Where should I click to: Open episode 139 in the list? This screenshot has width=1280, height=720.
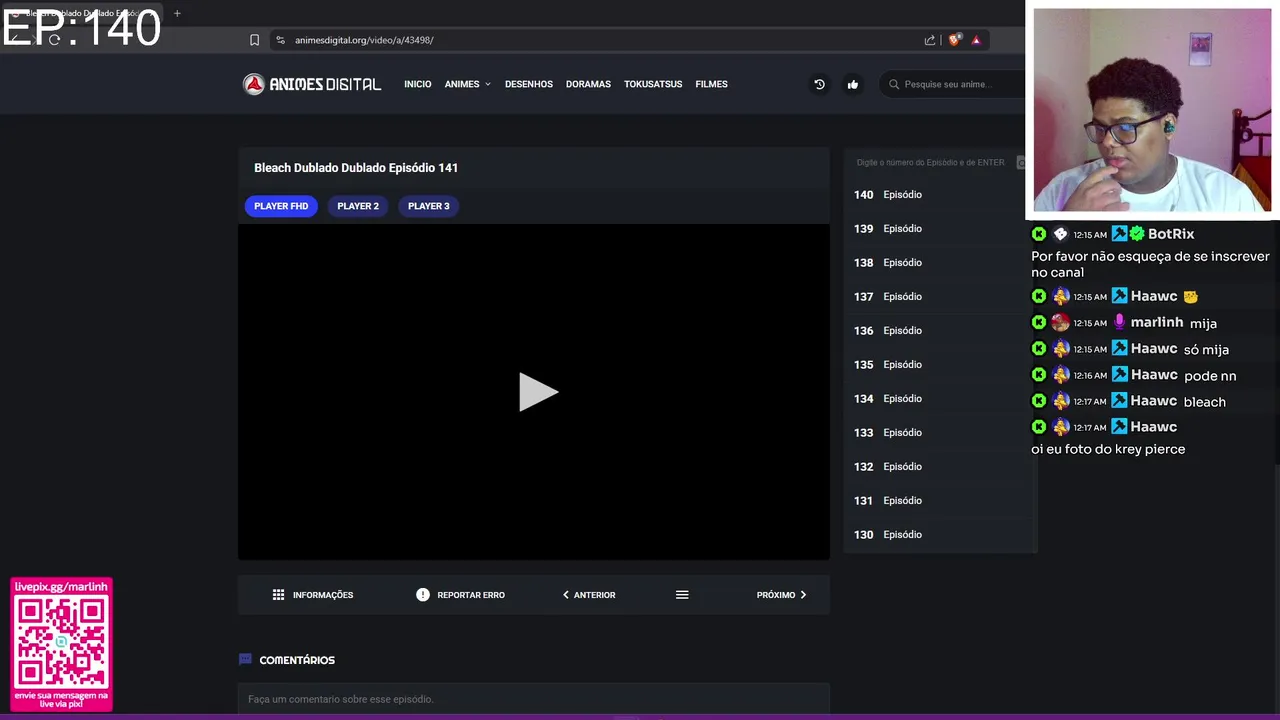pyautogui.click(x=938, y=229)
